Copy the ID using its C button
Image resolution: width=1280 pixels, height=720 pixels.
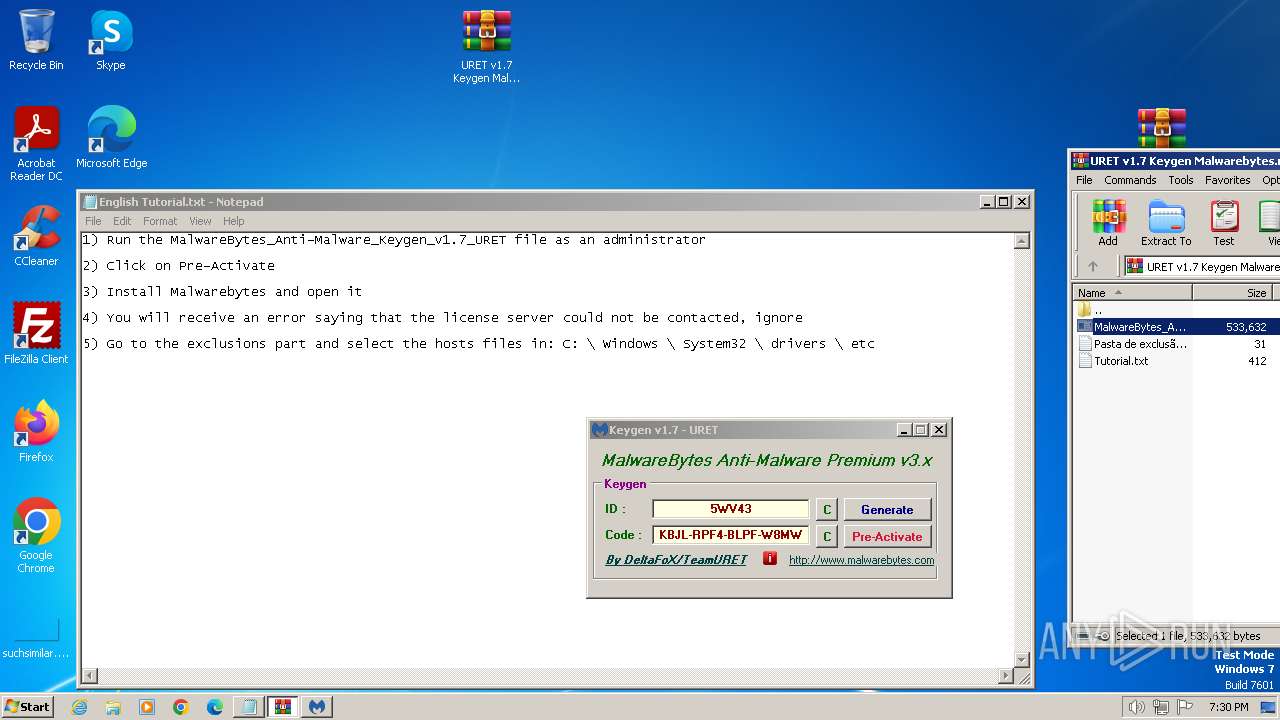[x=826, y=509]
